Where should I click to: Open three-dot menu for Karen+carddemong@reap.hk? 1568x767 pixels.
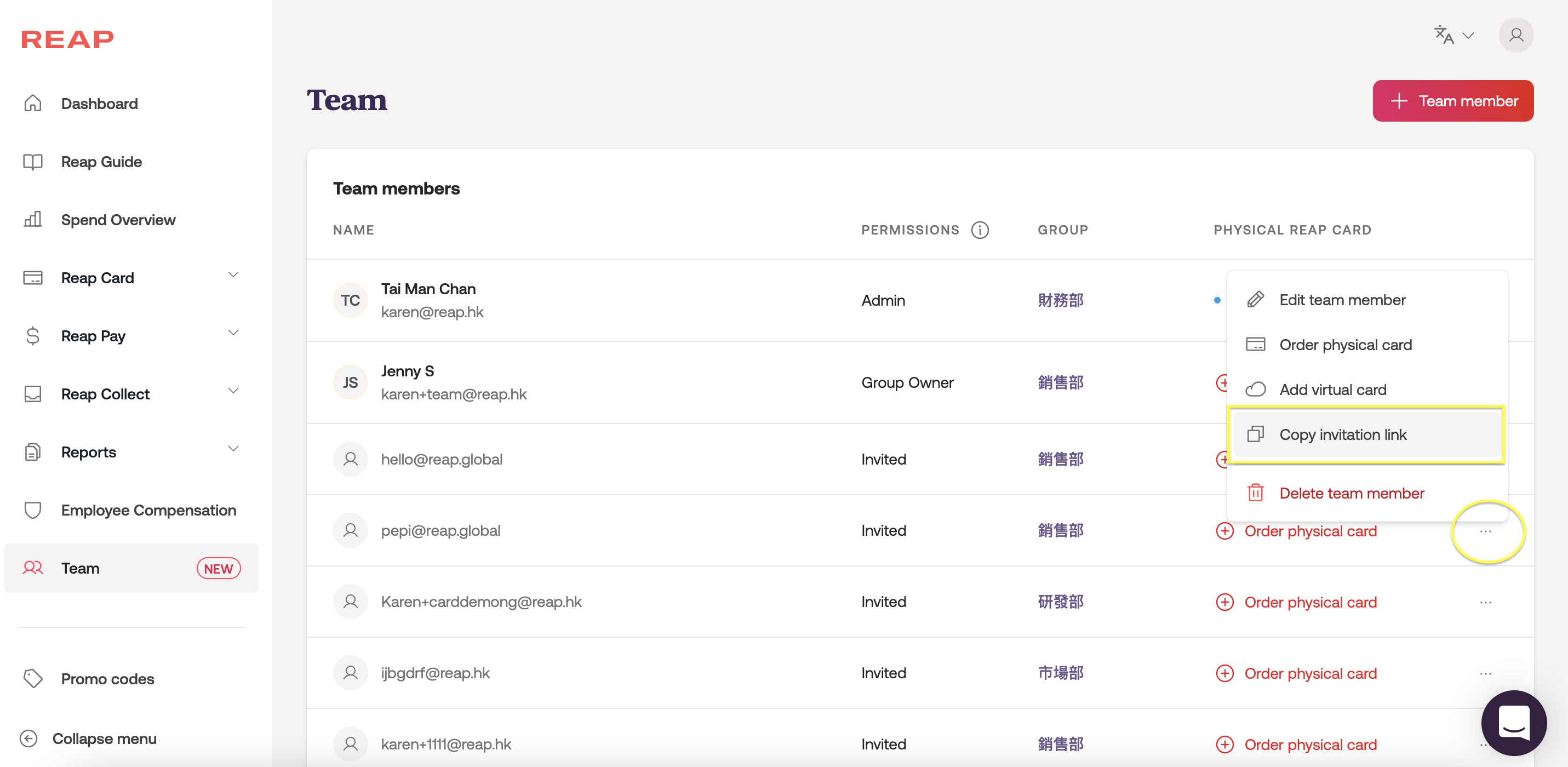[x=1485, y=602]
